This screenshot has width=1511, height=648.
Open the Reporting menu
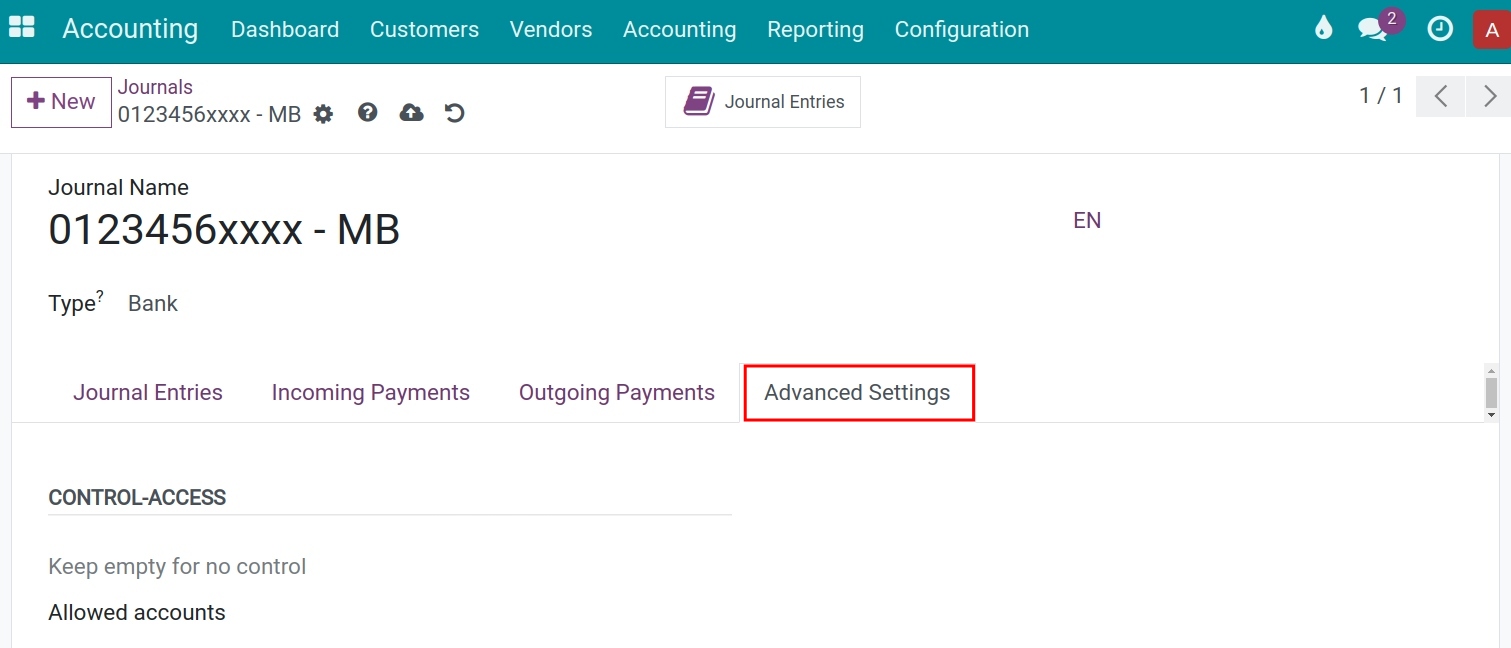tap(815, 30)
